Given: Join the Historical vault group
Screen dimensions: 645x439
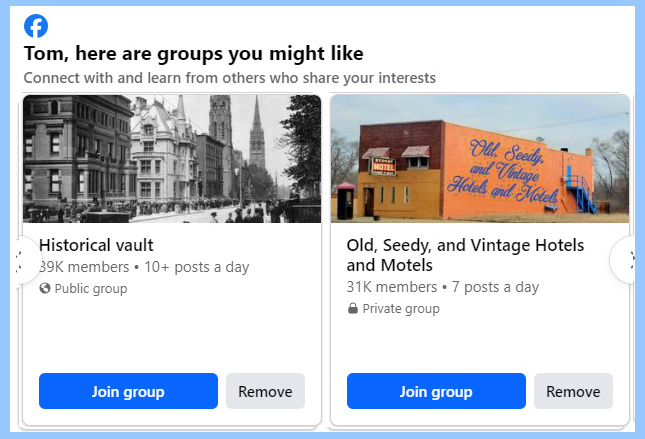Looking at the screenshot, I should 128,391.
